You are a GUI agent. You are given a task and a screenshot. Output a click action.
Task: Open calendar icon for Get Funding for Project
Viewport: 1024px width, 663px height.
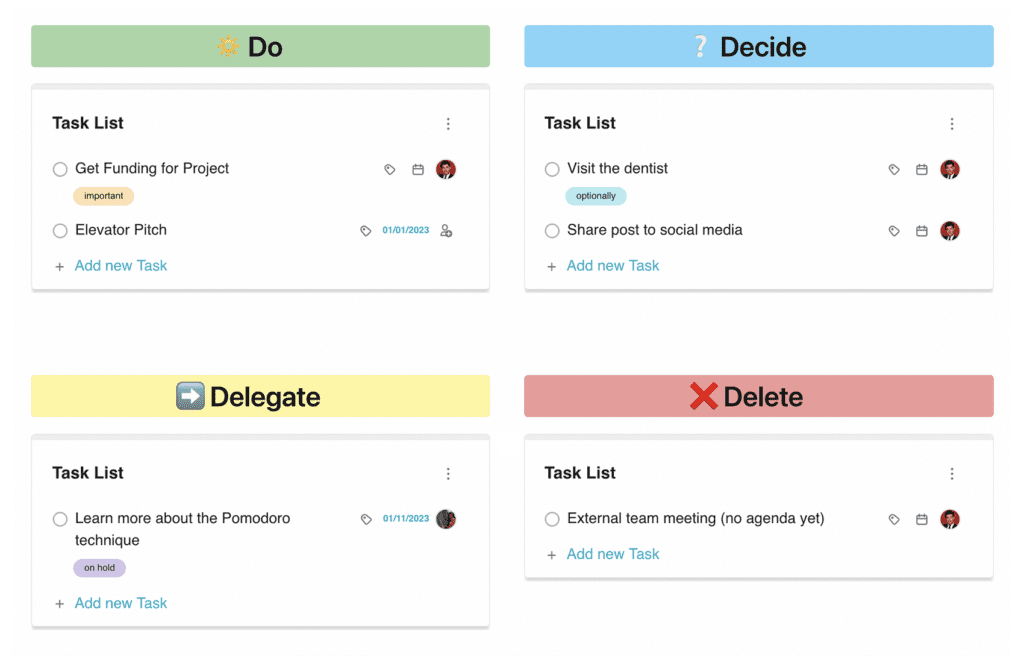pyautogui.click(x=418, y=170)
